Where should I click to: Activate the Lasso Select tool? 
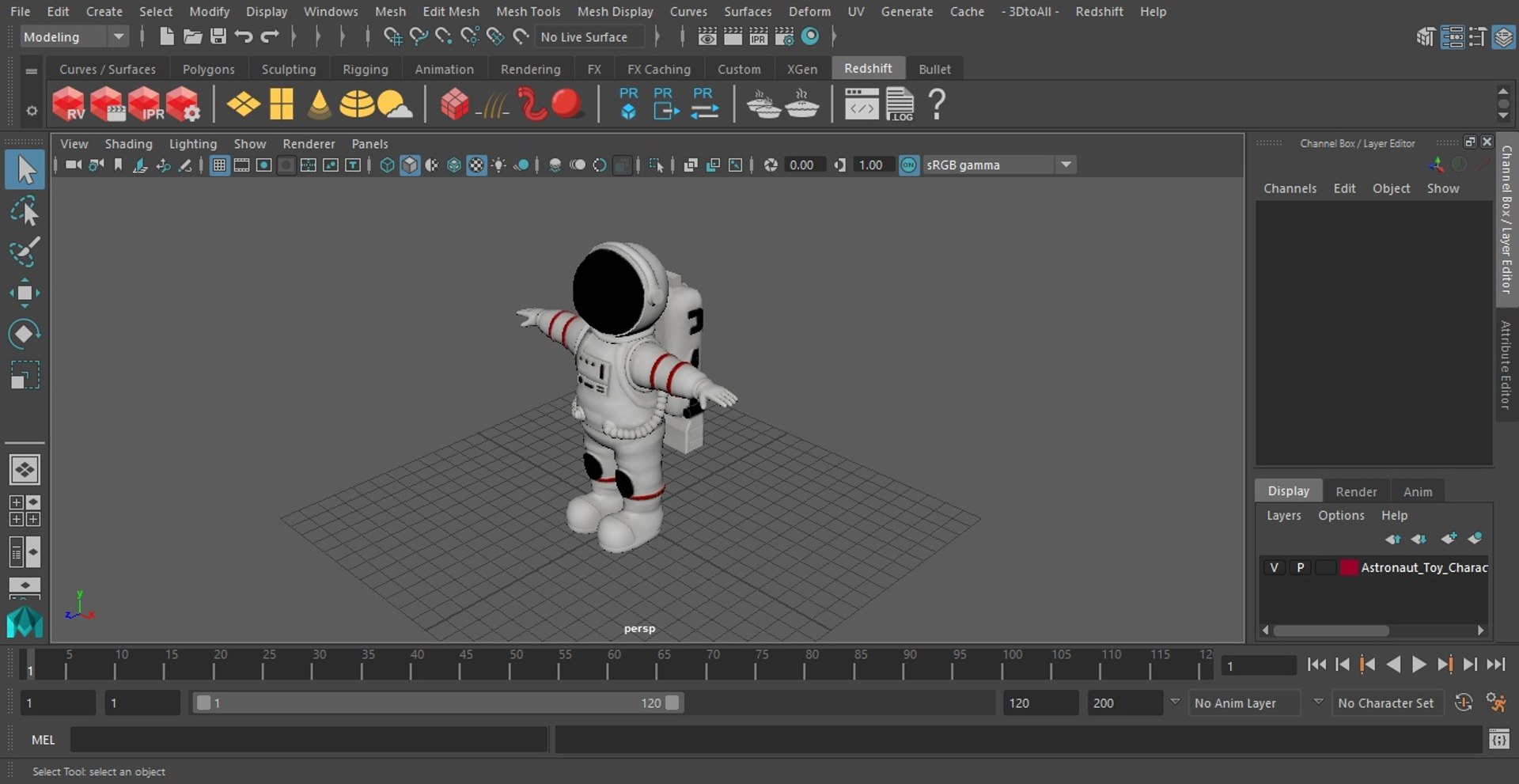(x=25, y=212)
